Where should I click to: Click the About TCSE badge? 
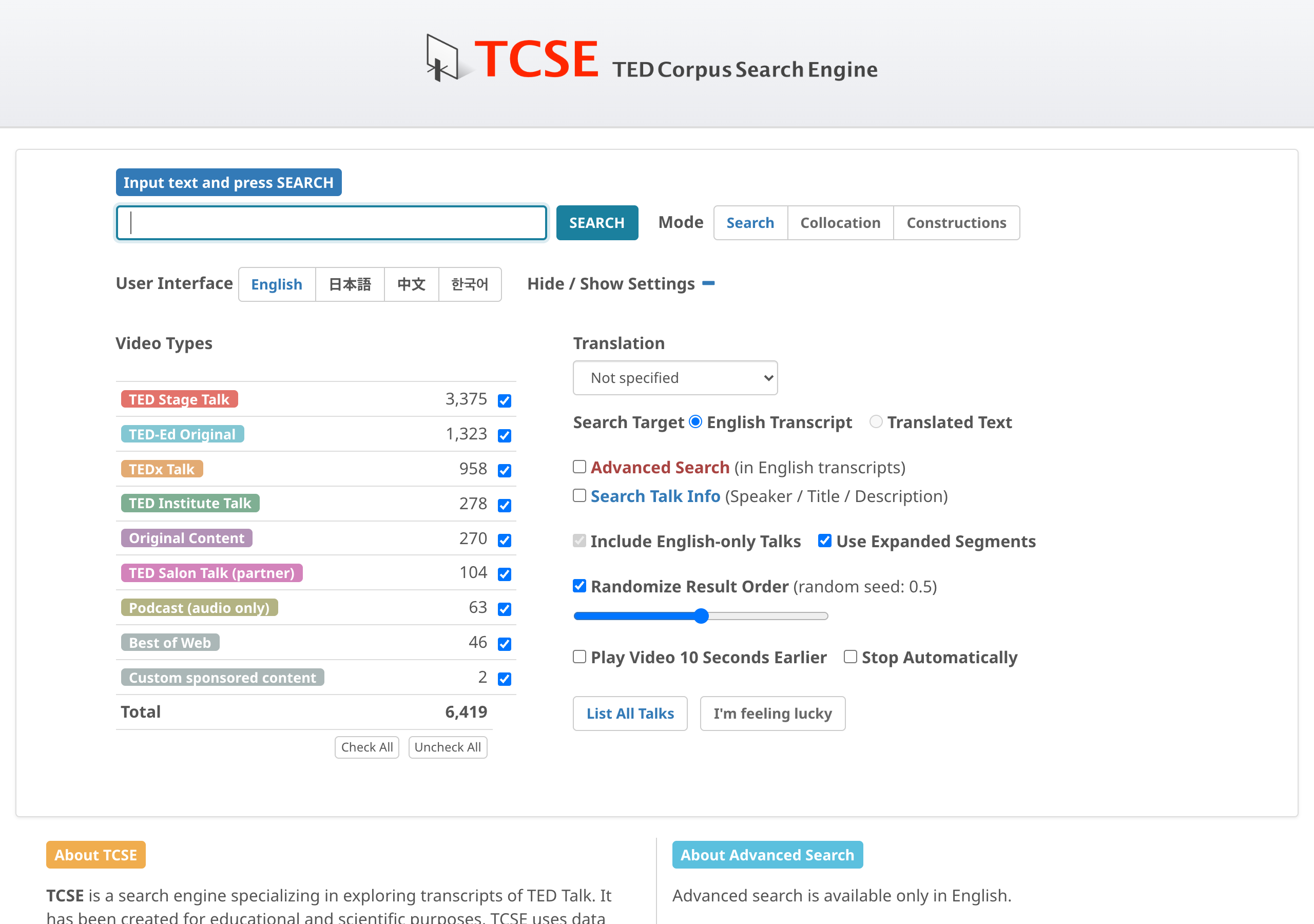point(95,854)
